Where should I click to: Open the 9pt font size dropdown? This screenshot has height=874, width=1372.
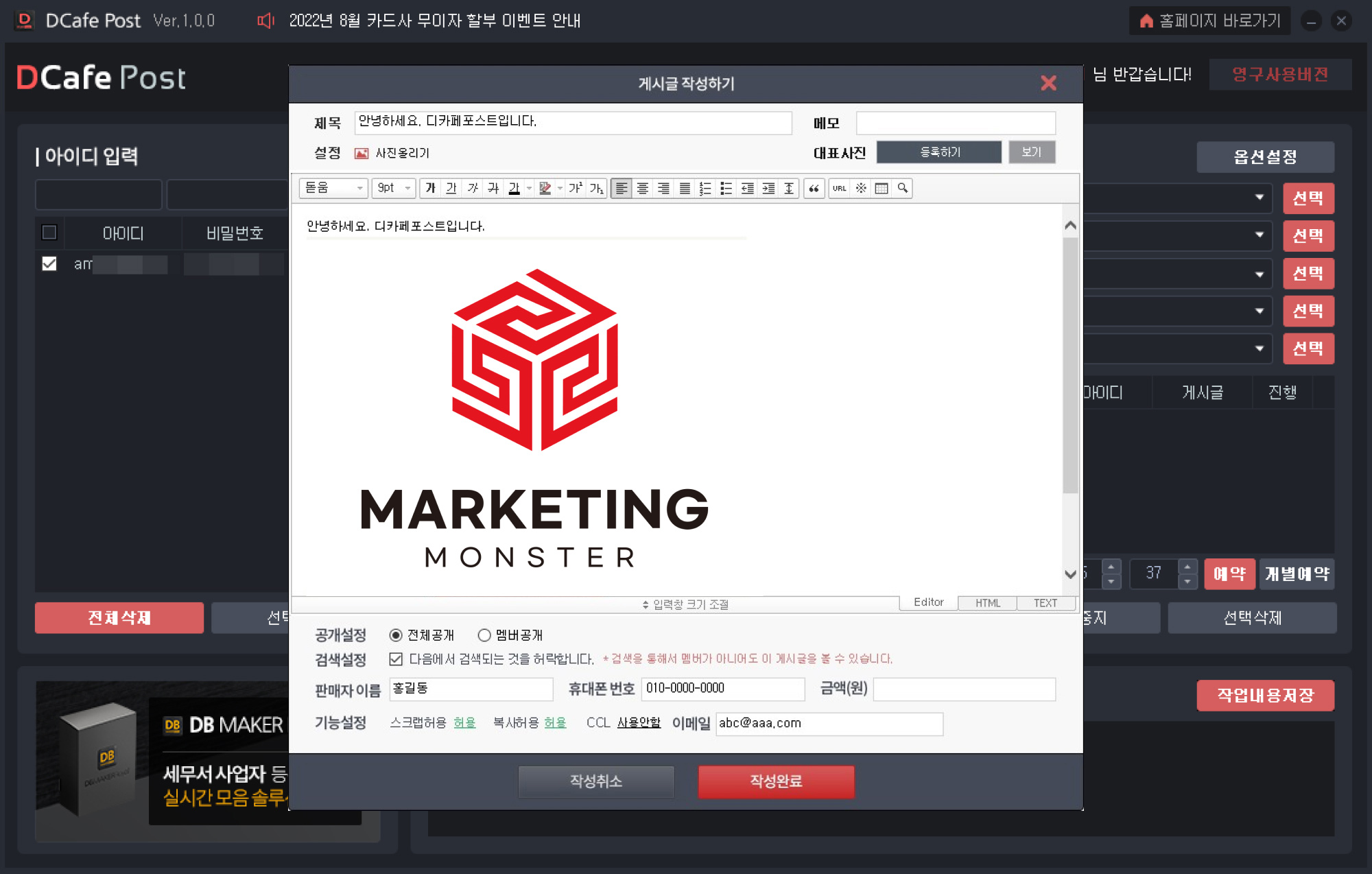394,188
